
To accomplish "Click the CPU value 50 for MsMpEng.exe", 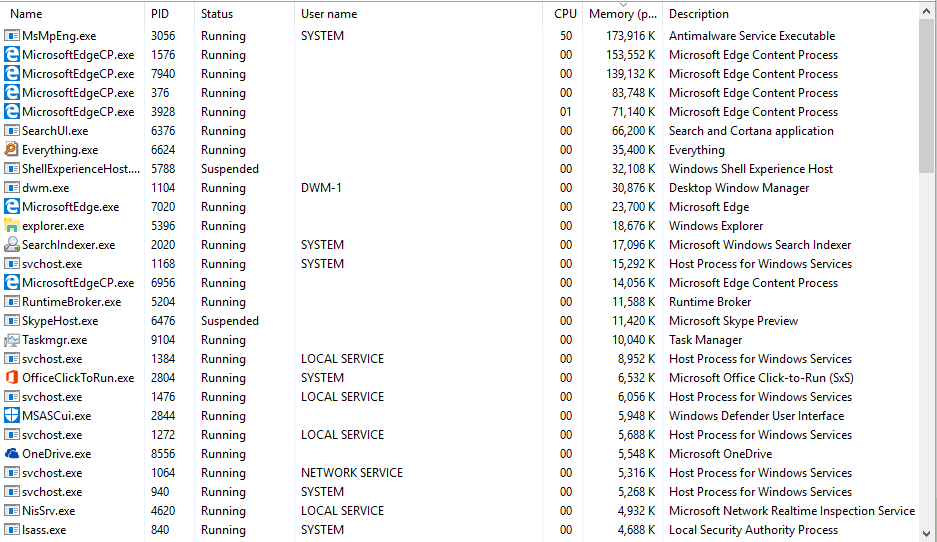I will coord(565,36).
